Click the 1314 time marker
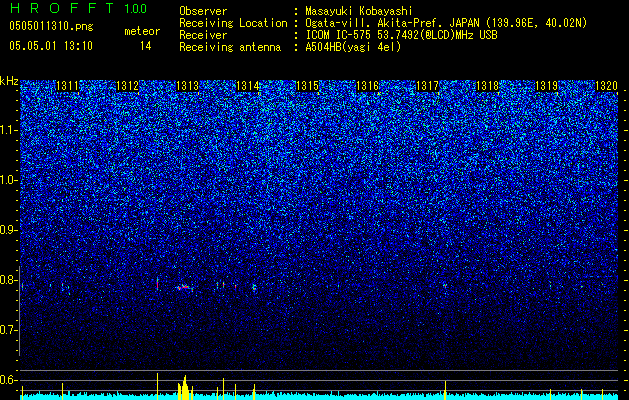This screenshot has height=400, width=629. pos(248,86)
